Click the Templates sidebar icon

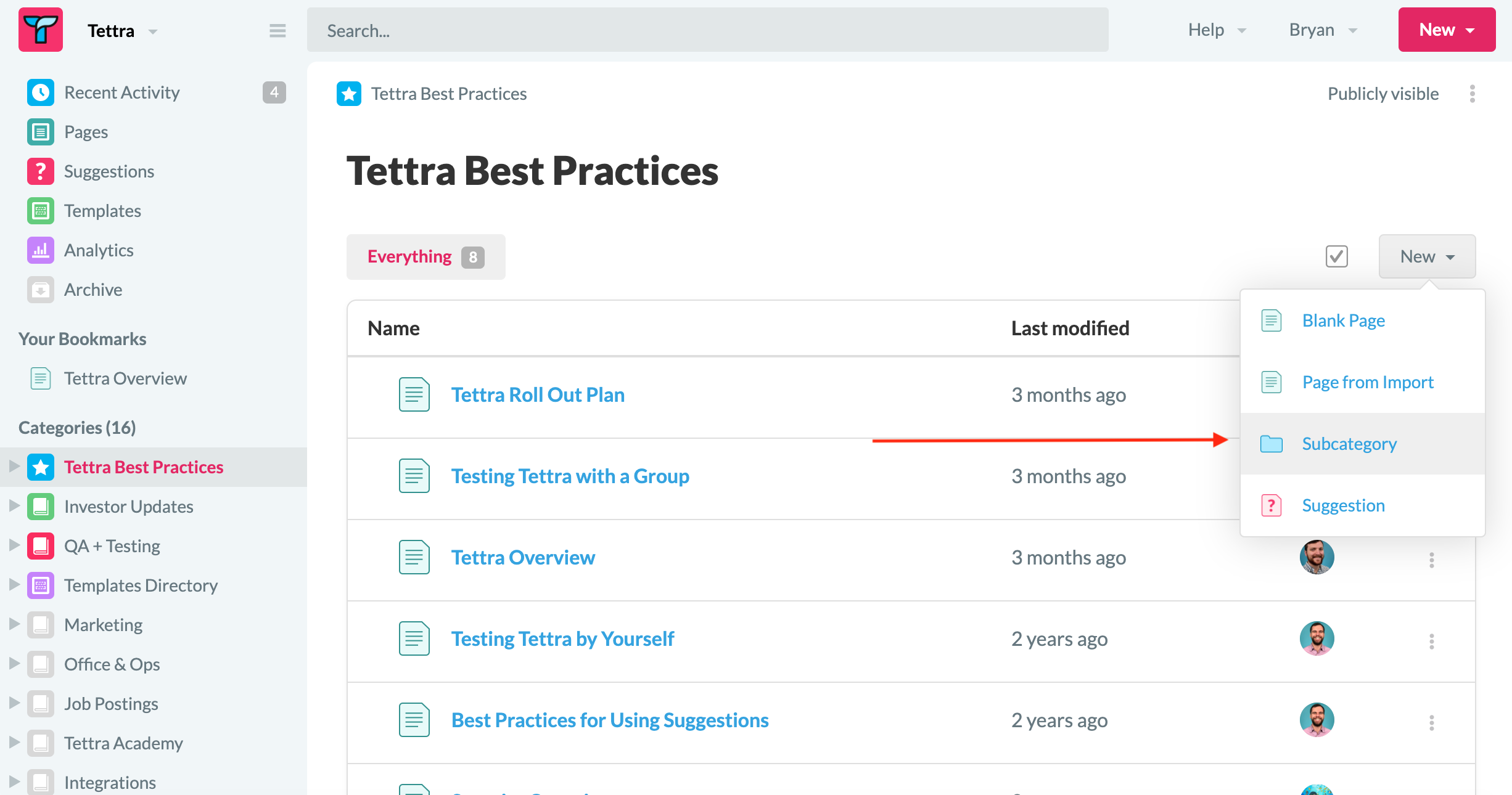[41, 211]
